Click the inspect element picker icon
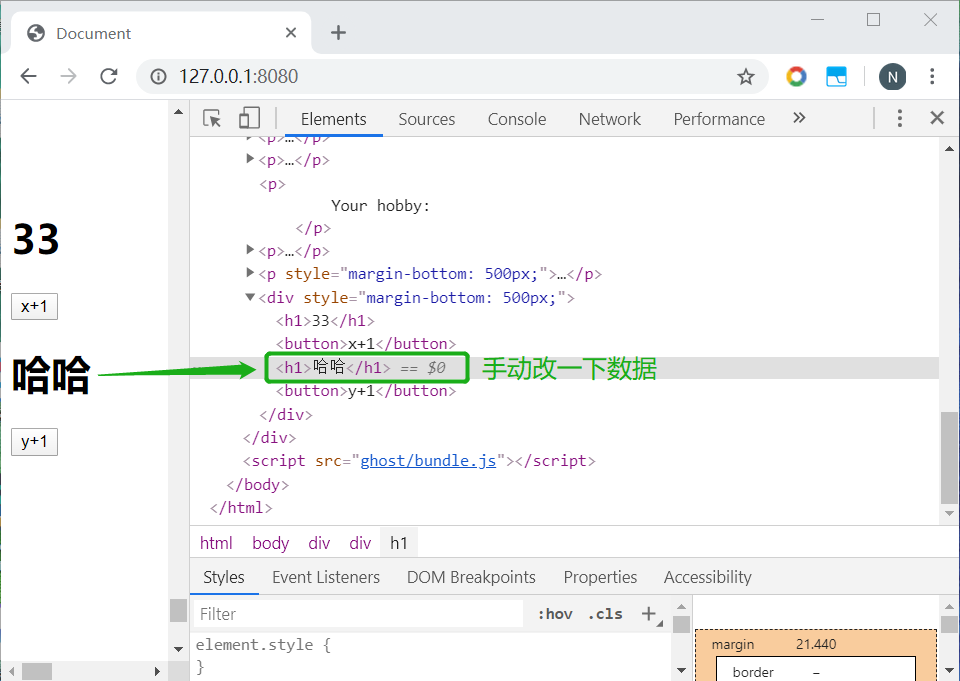 [212, 118]
